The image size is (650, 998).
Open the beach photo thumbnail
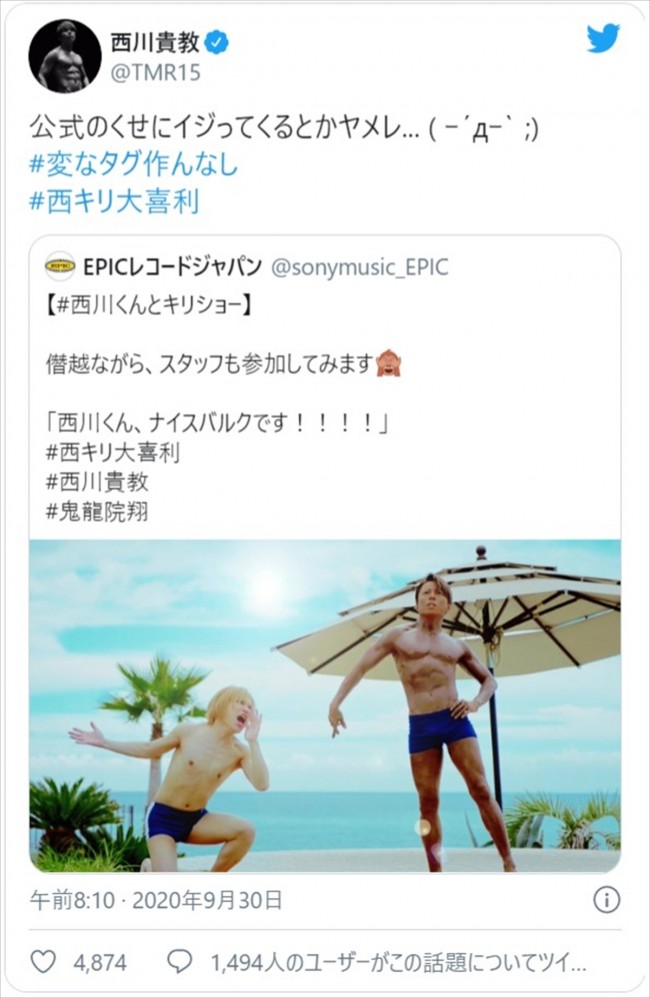[325, 705]
